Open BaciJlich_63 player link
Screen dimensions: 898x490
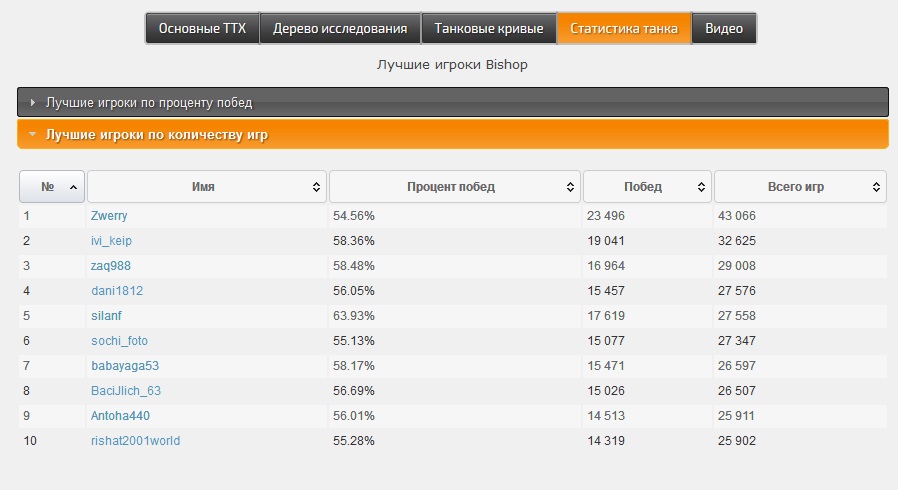click(126, 391)
